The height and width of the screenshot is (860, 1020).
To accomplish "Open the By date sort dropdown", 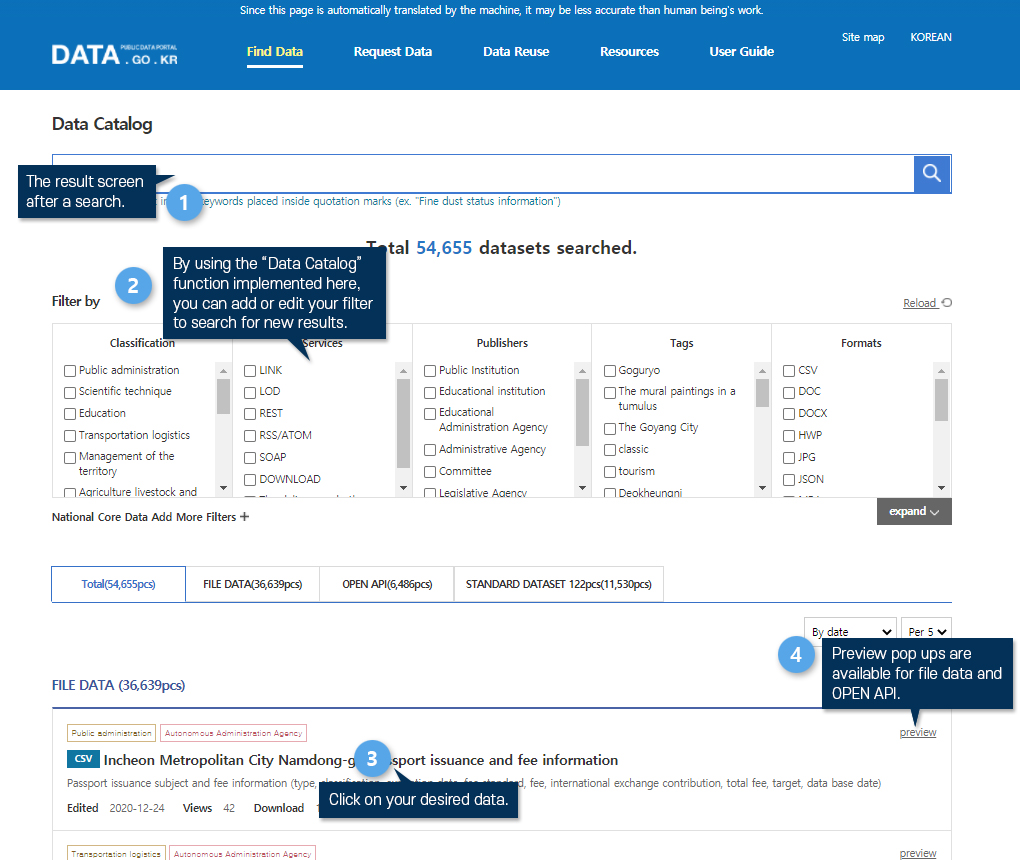I will (x=849, y=631).
